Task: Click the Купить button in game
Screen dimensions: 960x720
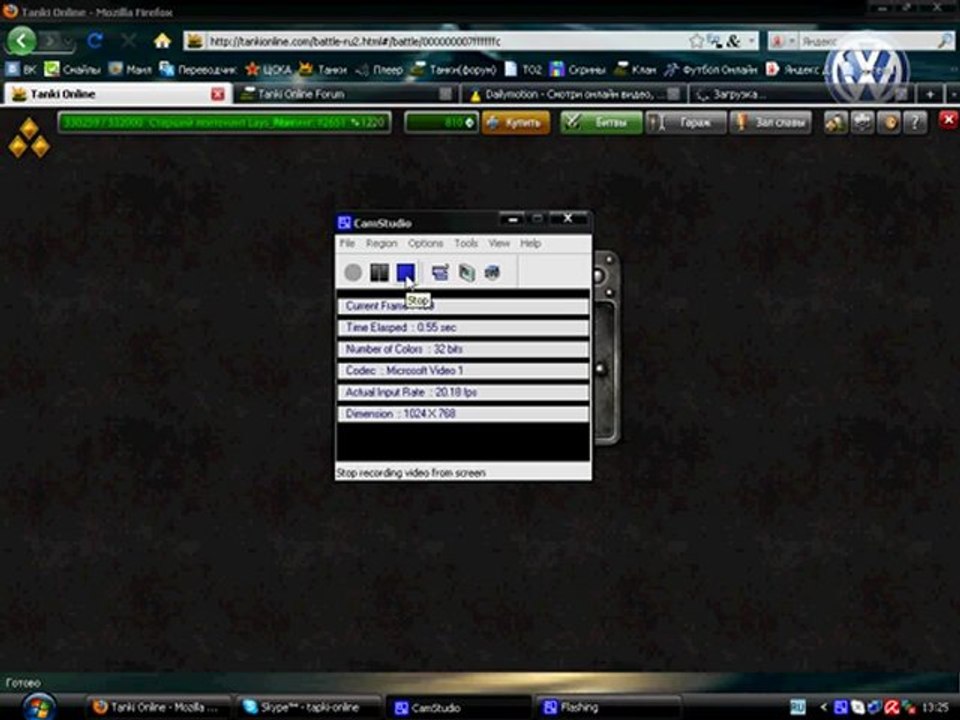Action: (x=516, y=122)
